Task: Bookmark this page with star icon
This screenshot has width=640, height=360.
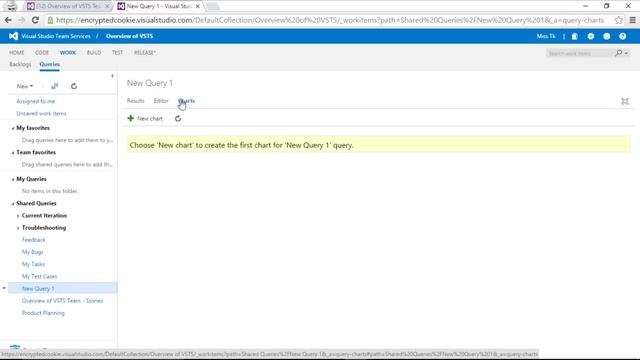Action: (x=618, y=20)
